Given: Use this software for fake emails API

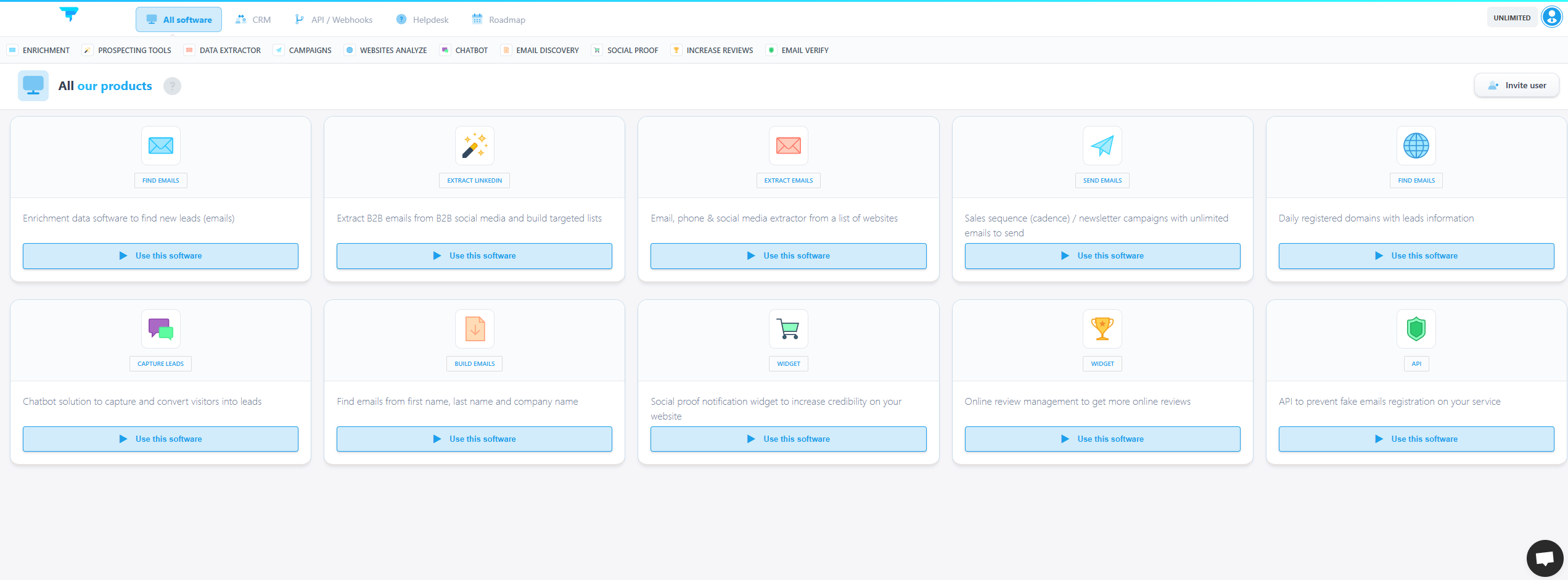Looking at the screenshot, I should pos(1416,439).
